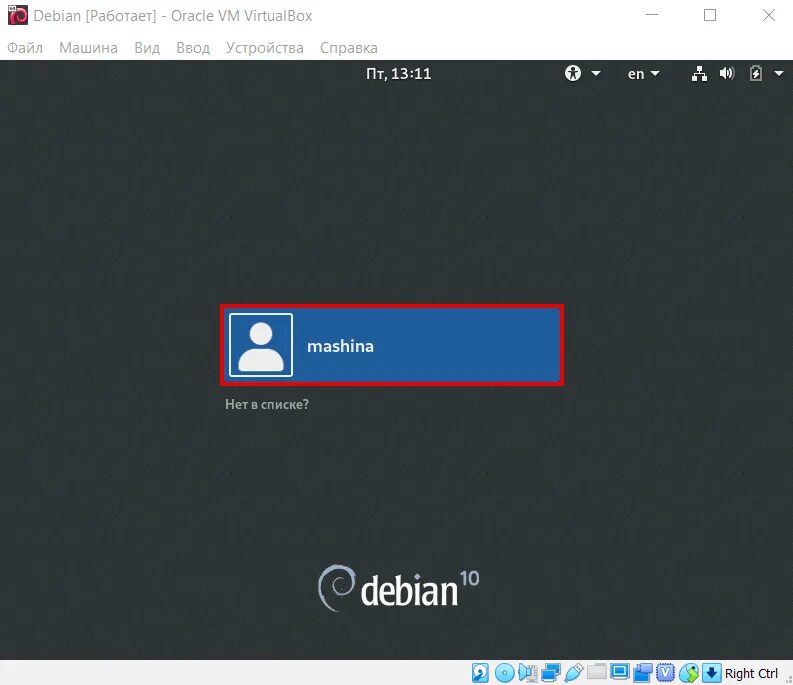This screenshot has height=685, width=793.
Task: Click the optical disk indicator in the status bar
Action: [x=504, y=673]
